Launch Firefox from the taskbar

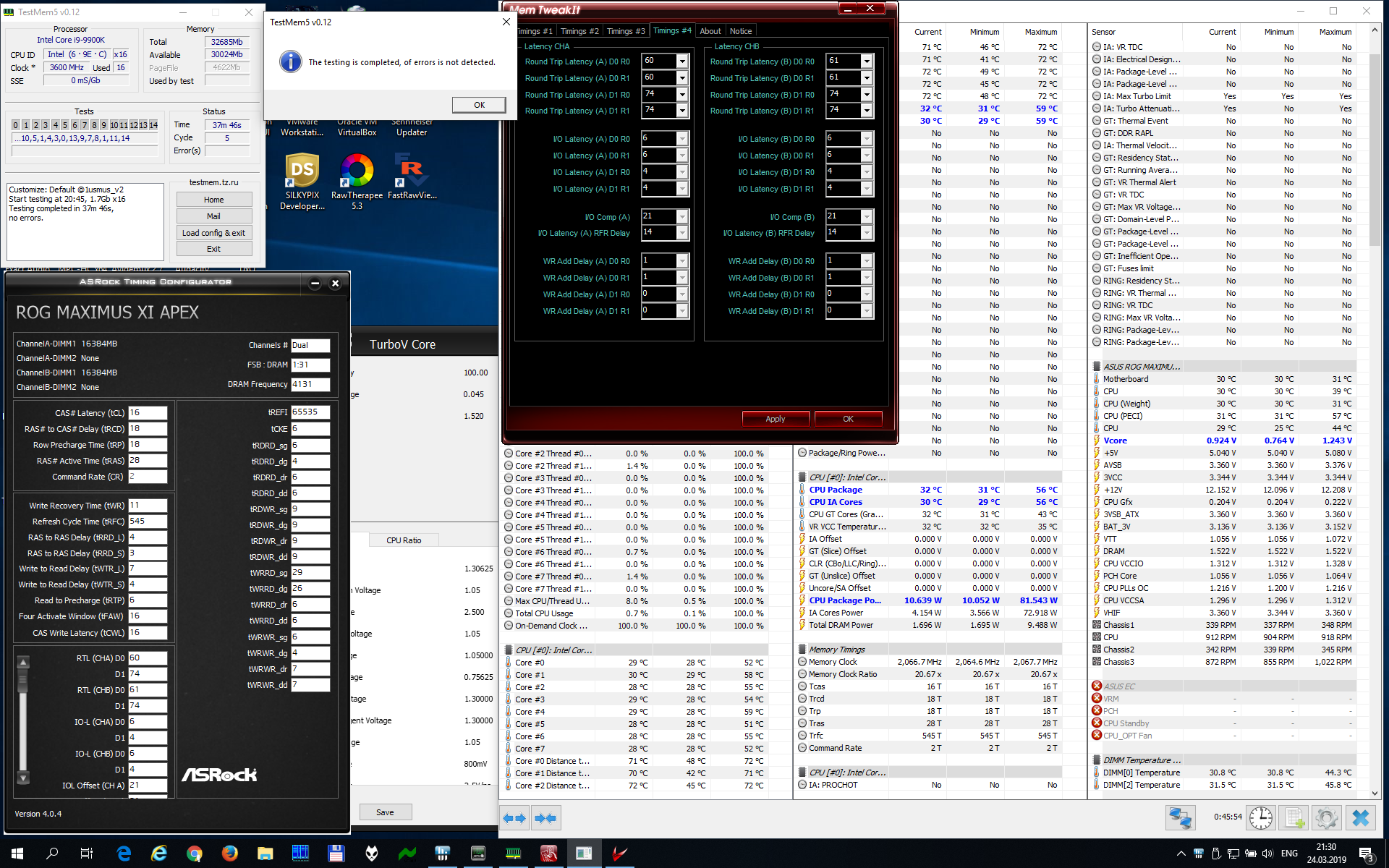tap(229, 854)
